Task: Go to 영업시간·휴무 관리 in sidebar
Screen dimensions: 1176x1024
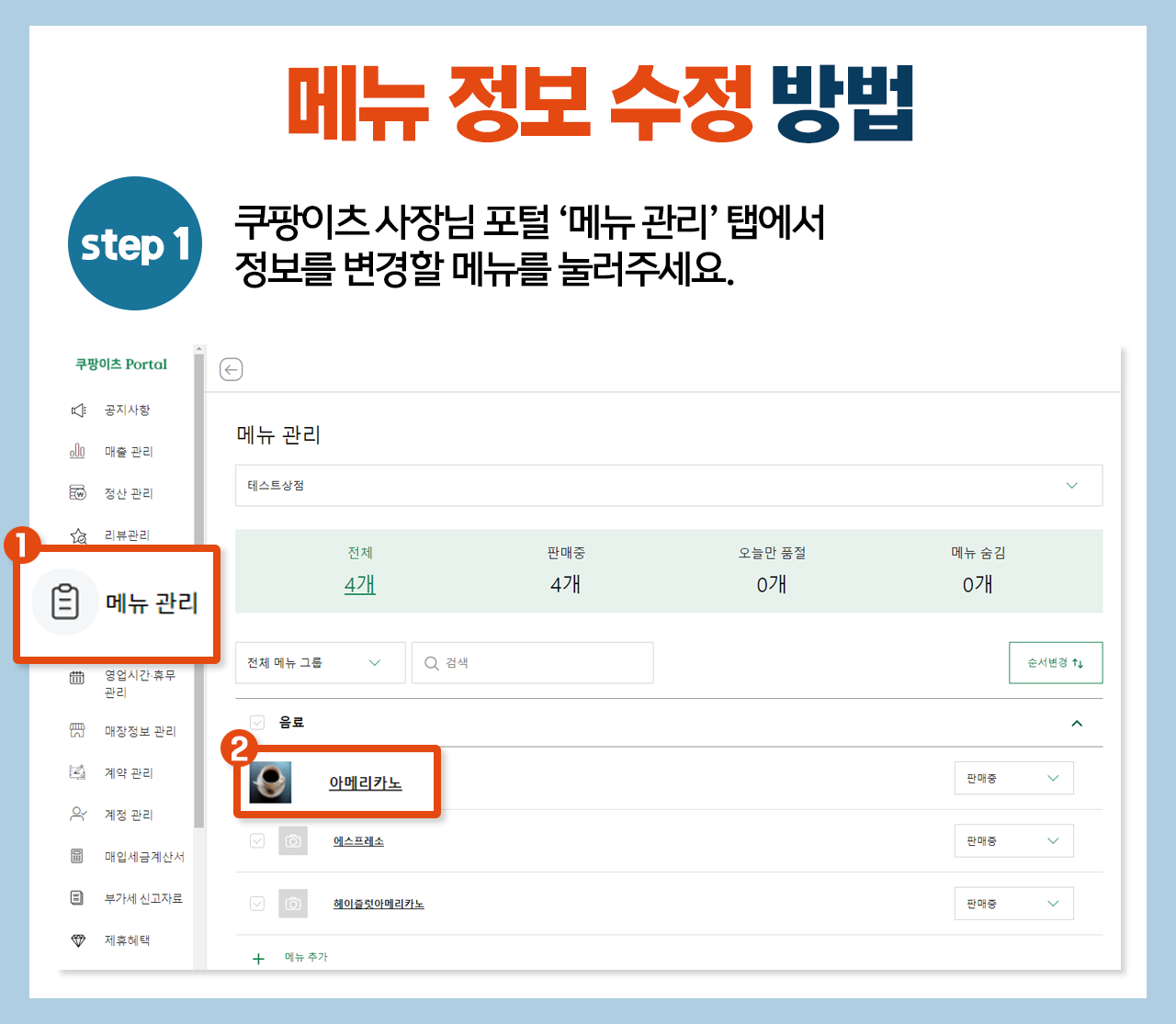Action: 140,683
